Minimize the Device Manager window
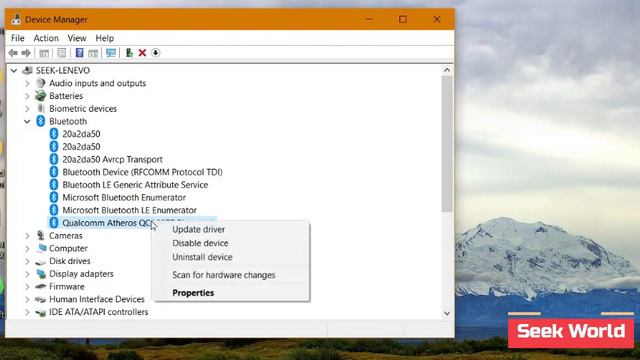 click(x=369, y=19)
